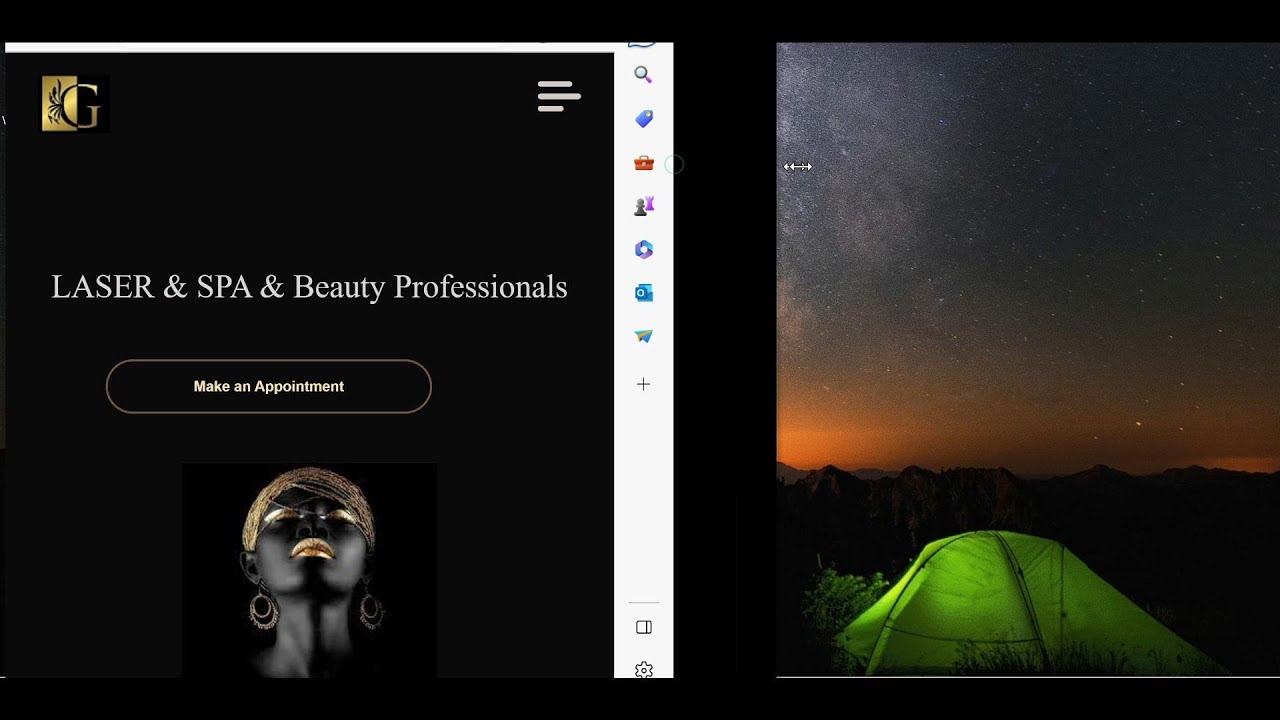1280x720 pixels.
Task: Select the LASER & SPA heading link
Action: pos(309,287)
